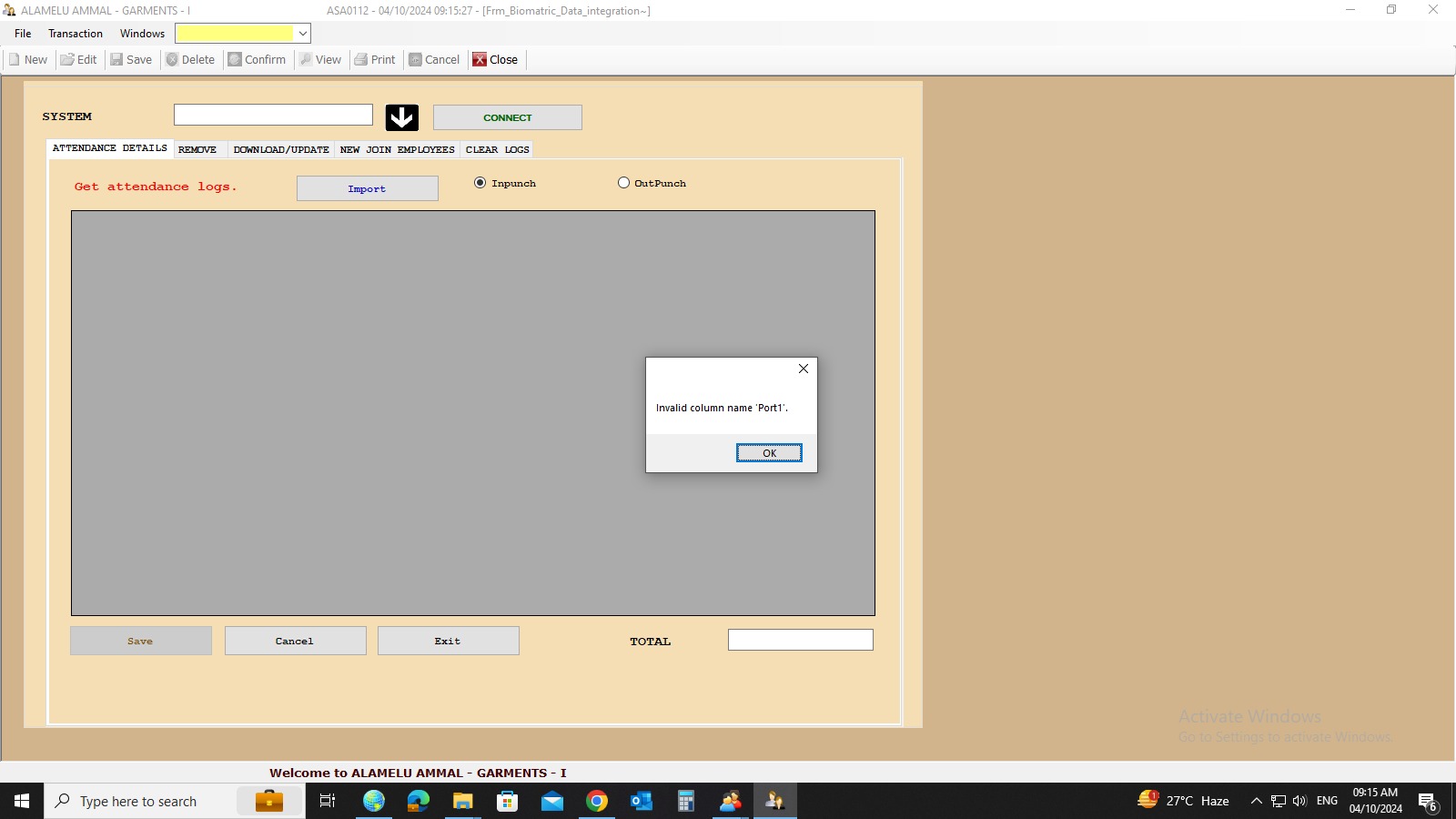Viewport: 1456px width, 819px height.
Task: Click the Save icon in toolbar
Action: click(116, 60)
